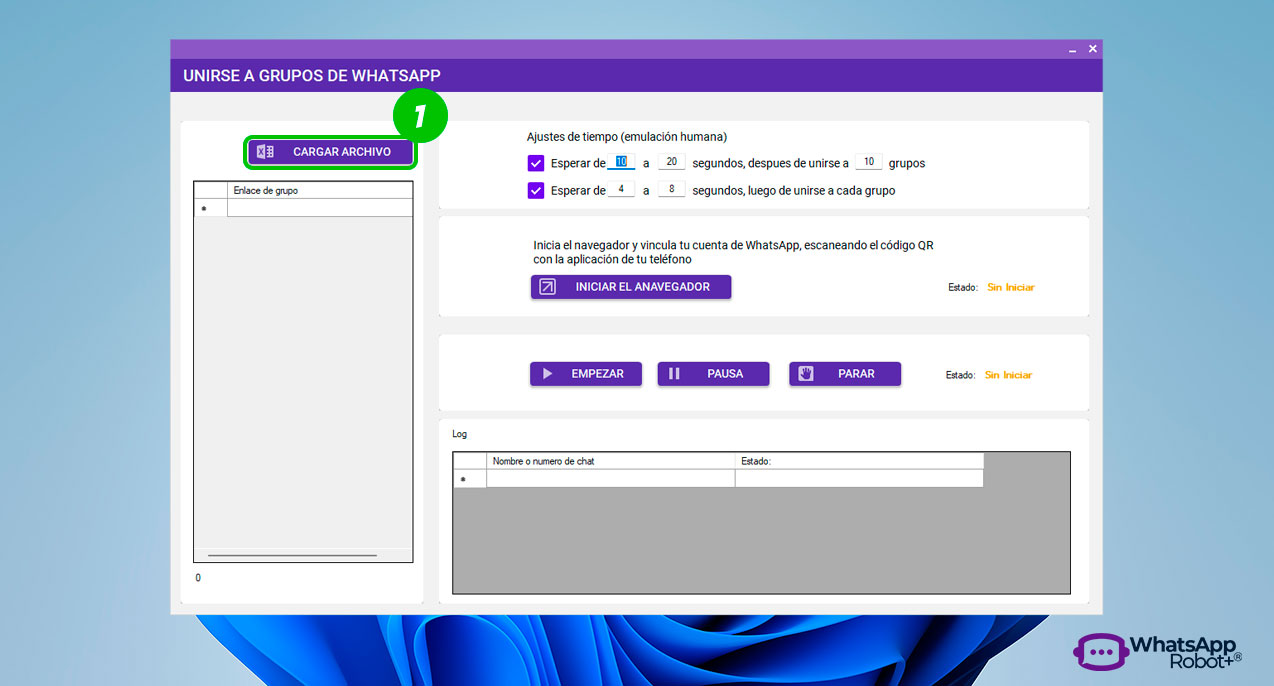Click the Excel icon on CARGAR ARCHIVO
This screenshot has height=686, width=1274.
(x=265, y=152)
